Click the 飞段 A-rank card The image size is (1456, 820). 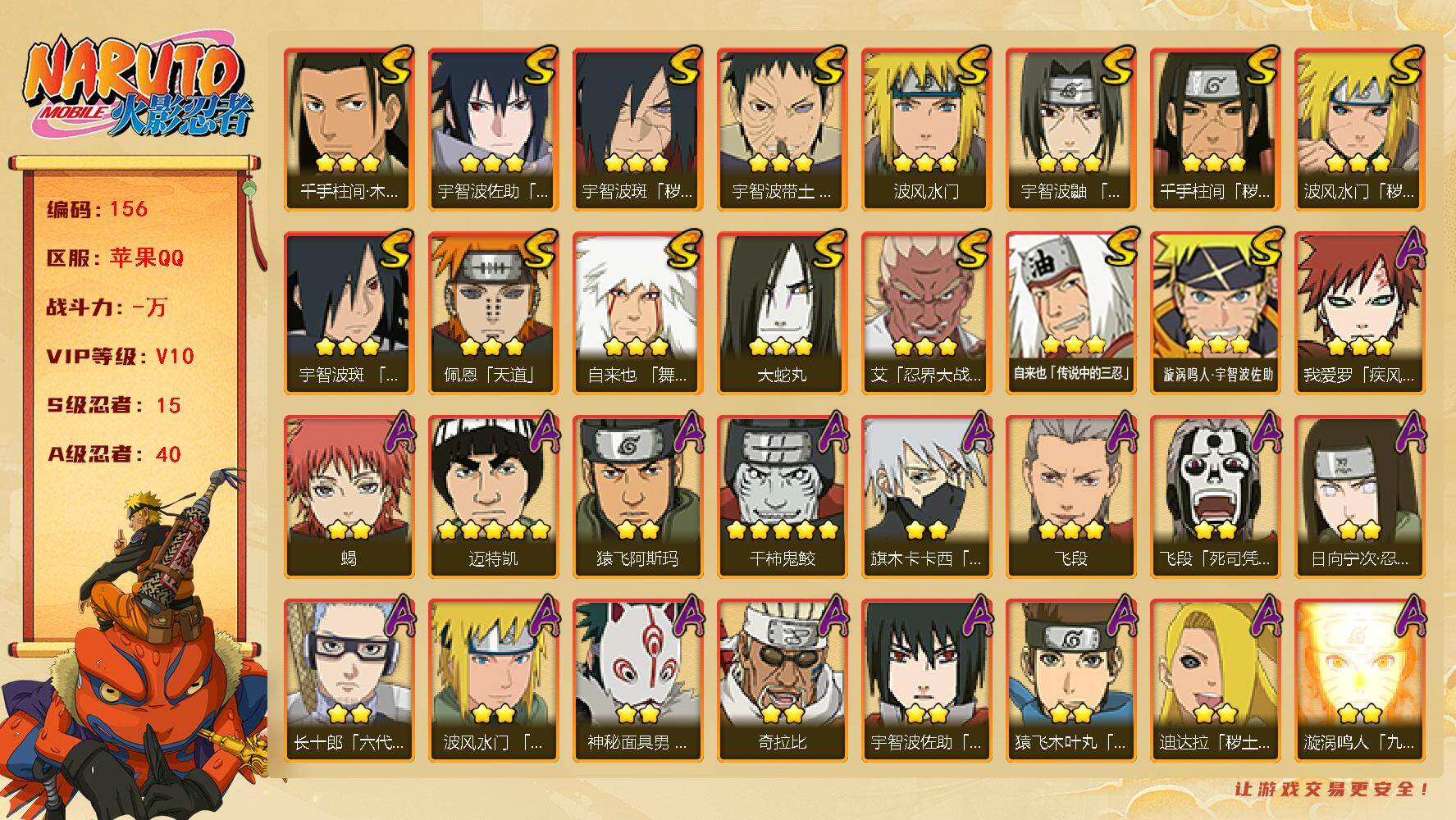[x=1070, y=497]
